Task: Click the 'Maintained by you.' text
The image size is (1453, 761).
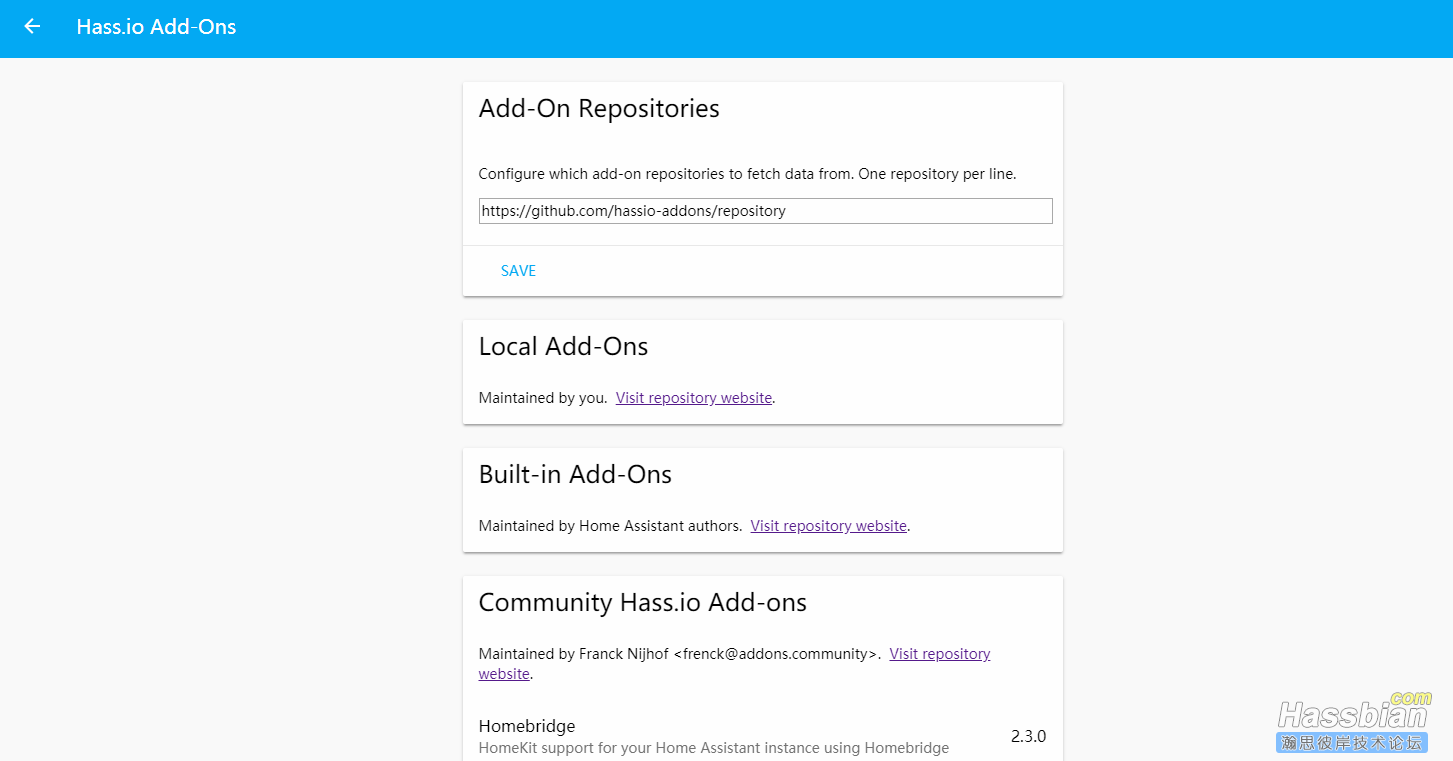Action: click(543, 398)
